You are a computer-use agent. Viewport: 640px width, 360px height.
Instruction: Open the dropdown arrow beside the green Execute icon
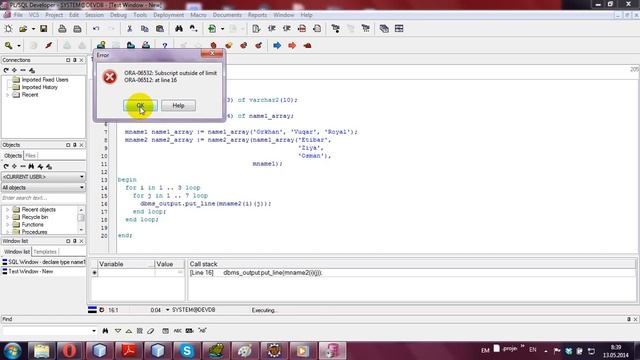click(222, 29)
